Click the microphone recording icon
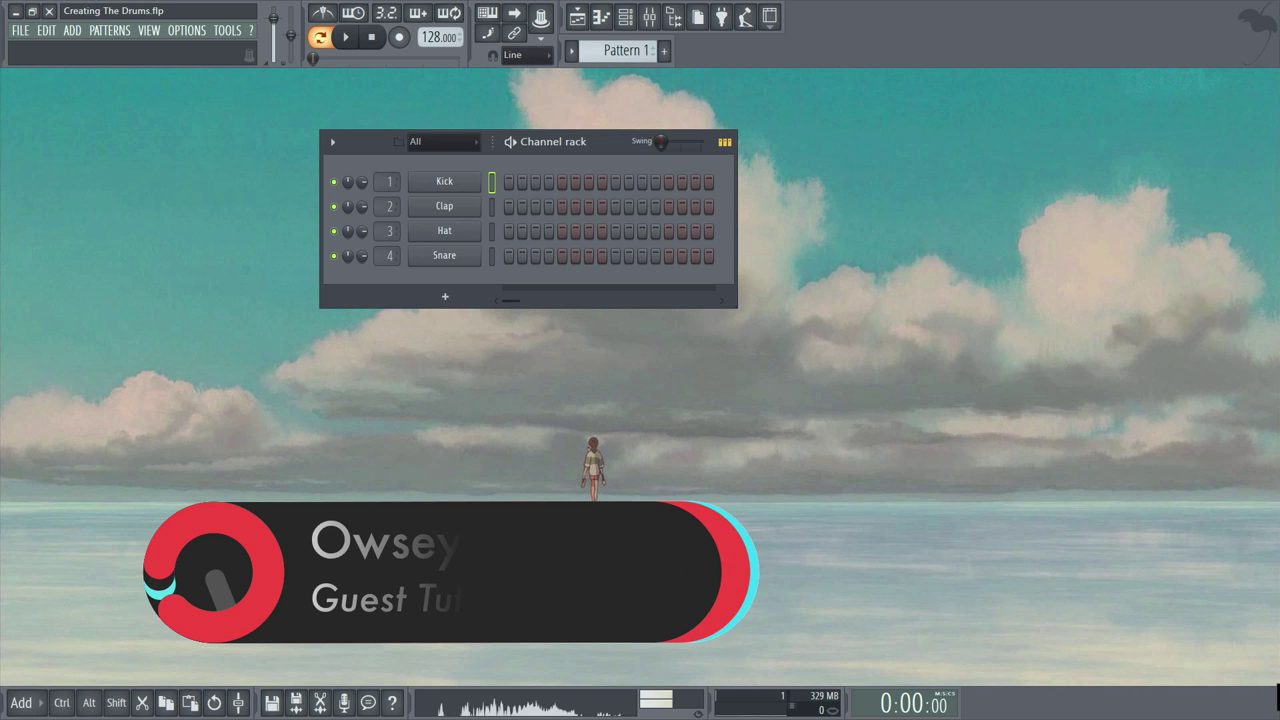 (344, 703)
